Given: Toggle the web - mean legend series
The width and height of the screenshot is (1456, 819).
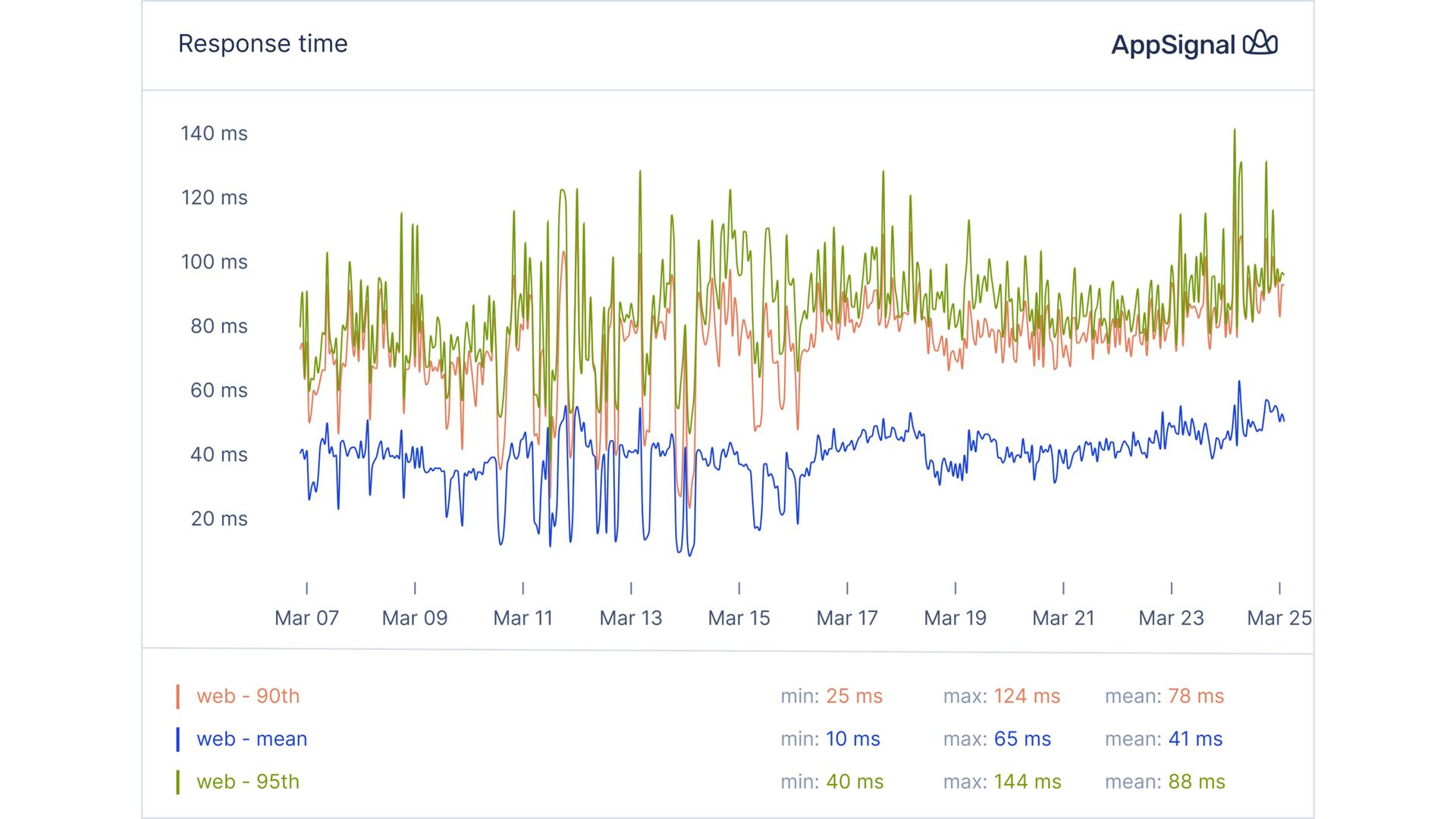Looking at the screenshot, I should [252, 739].
